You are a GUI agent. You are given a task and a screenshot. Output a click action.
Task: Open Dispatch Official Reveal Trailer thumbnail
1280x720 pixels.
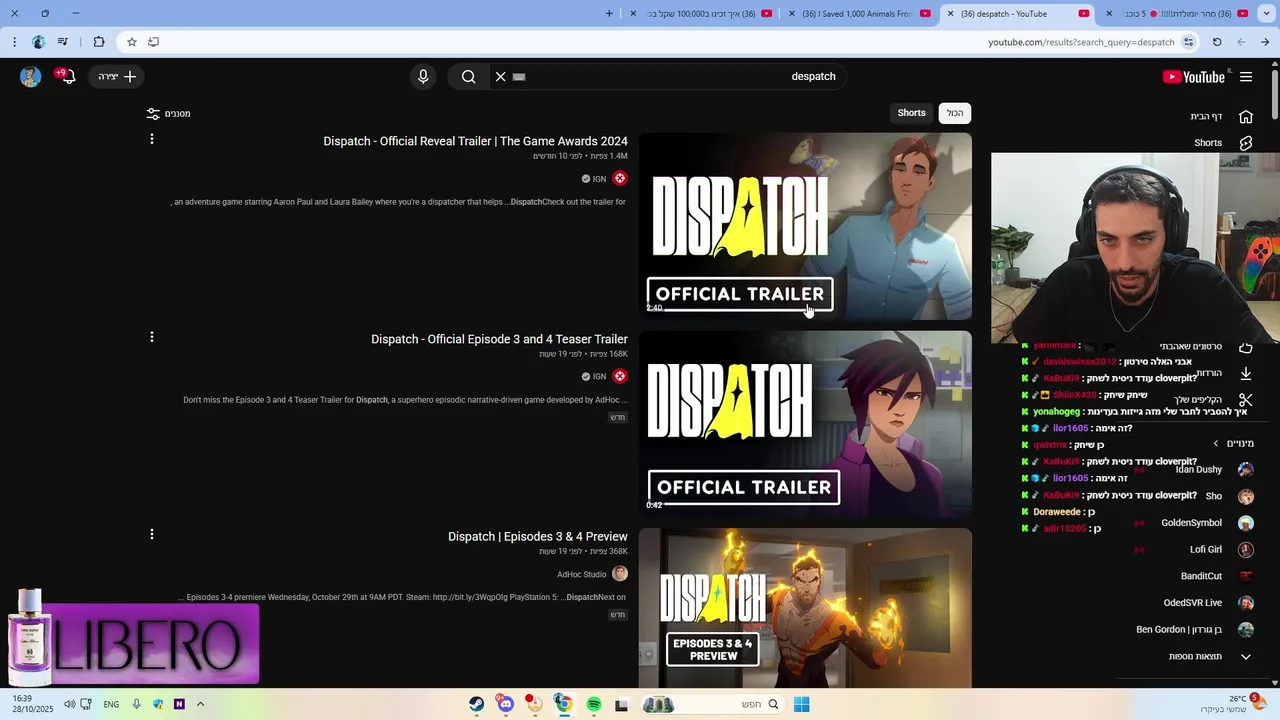[x=805, y=226]
